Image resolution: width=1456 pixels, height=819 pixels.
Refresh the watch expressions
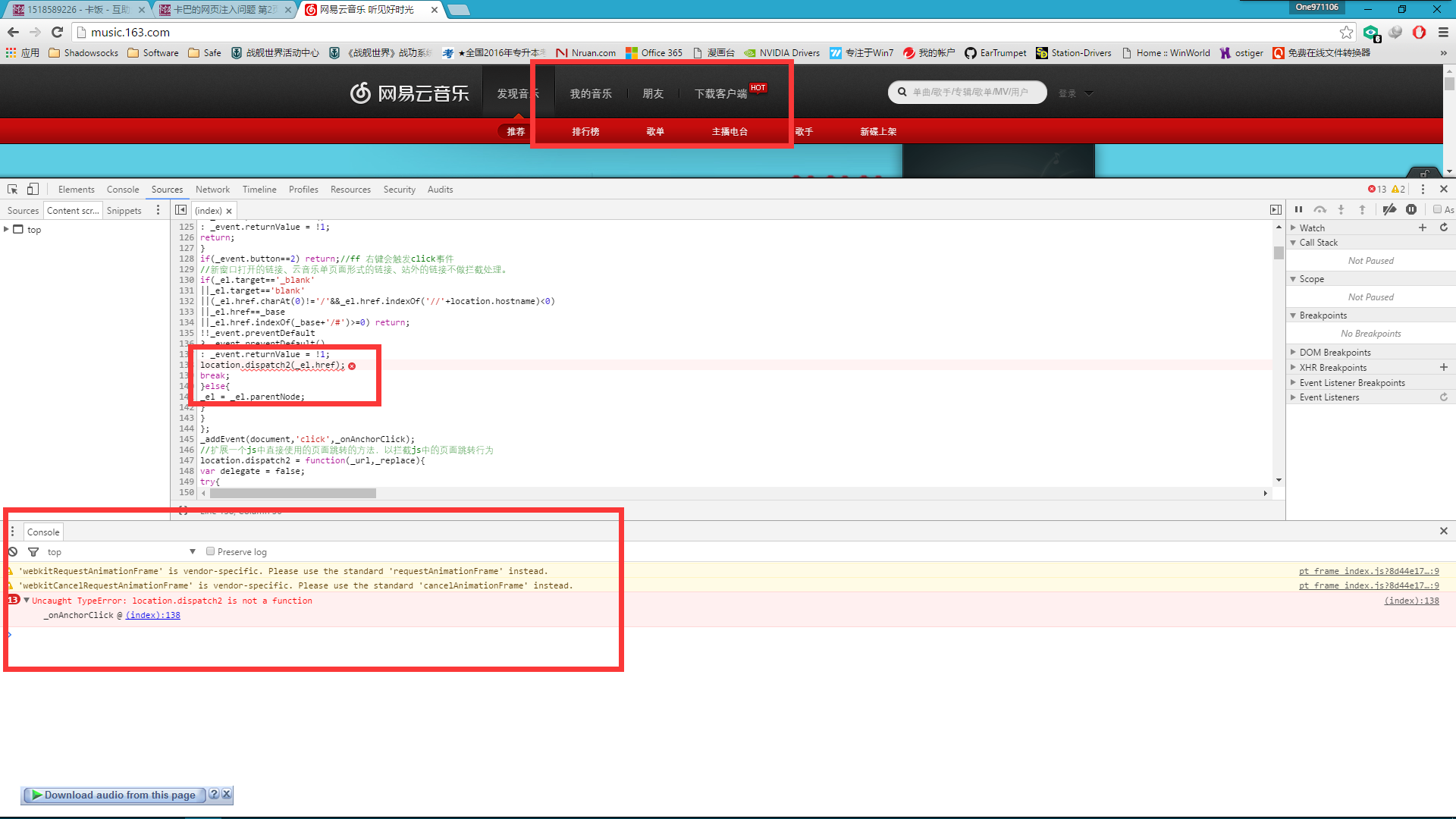coord(1444,227)
